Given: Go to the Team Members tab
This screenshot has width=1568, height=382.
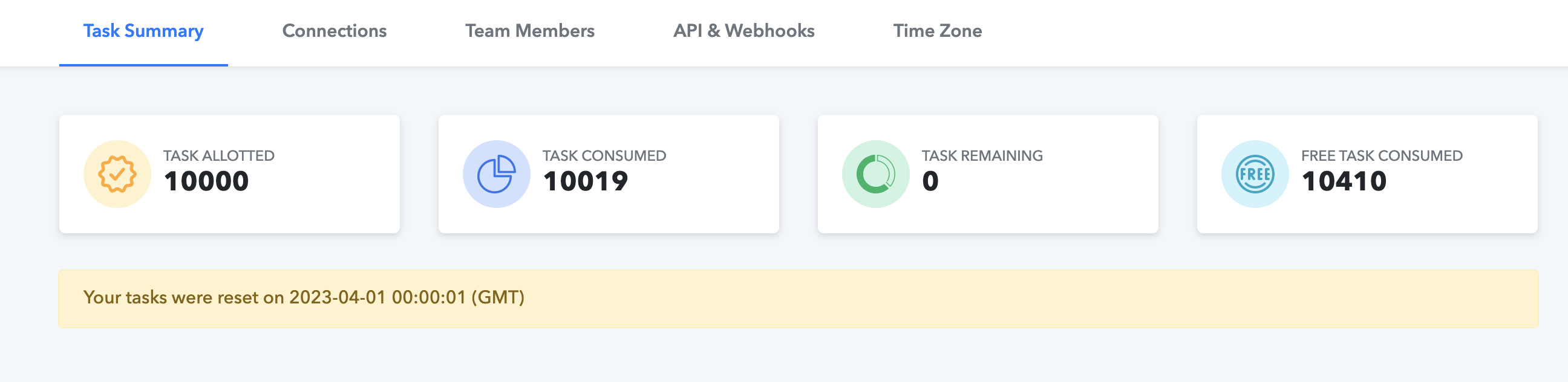Looking at the screenshot, I should click(x=529, y=31).
